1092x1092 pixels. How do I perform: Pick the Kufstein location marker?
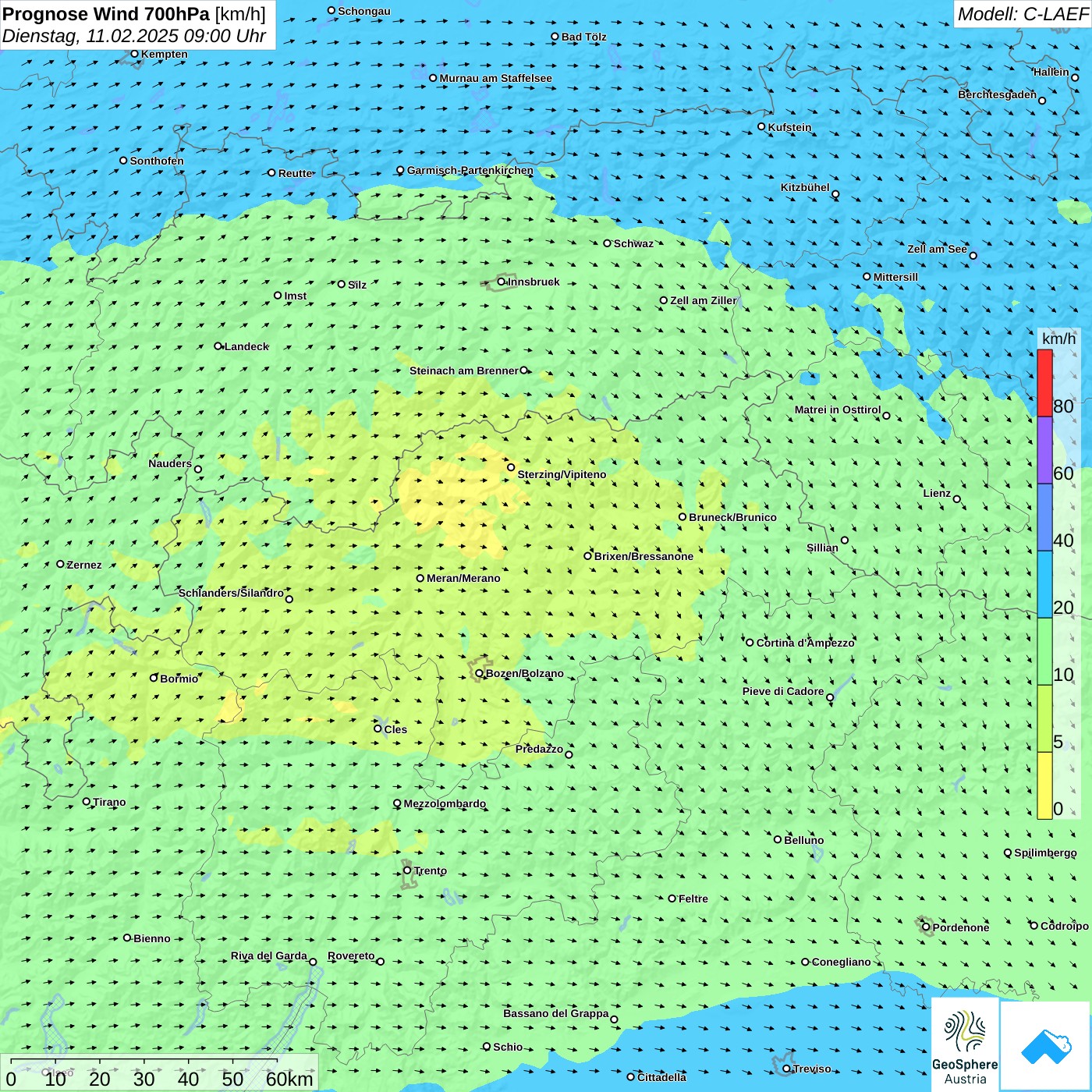(761, 126)
